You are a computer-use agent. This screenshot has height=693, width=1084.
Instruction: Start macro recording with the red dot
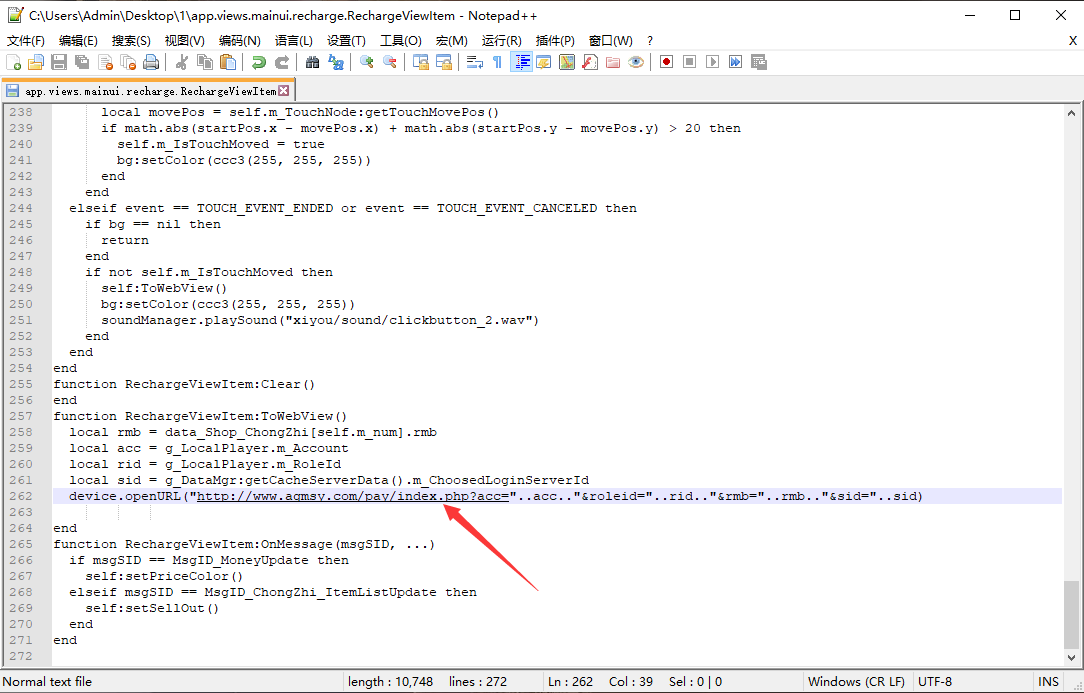(x=666, y=62)
